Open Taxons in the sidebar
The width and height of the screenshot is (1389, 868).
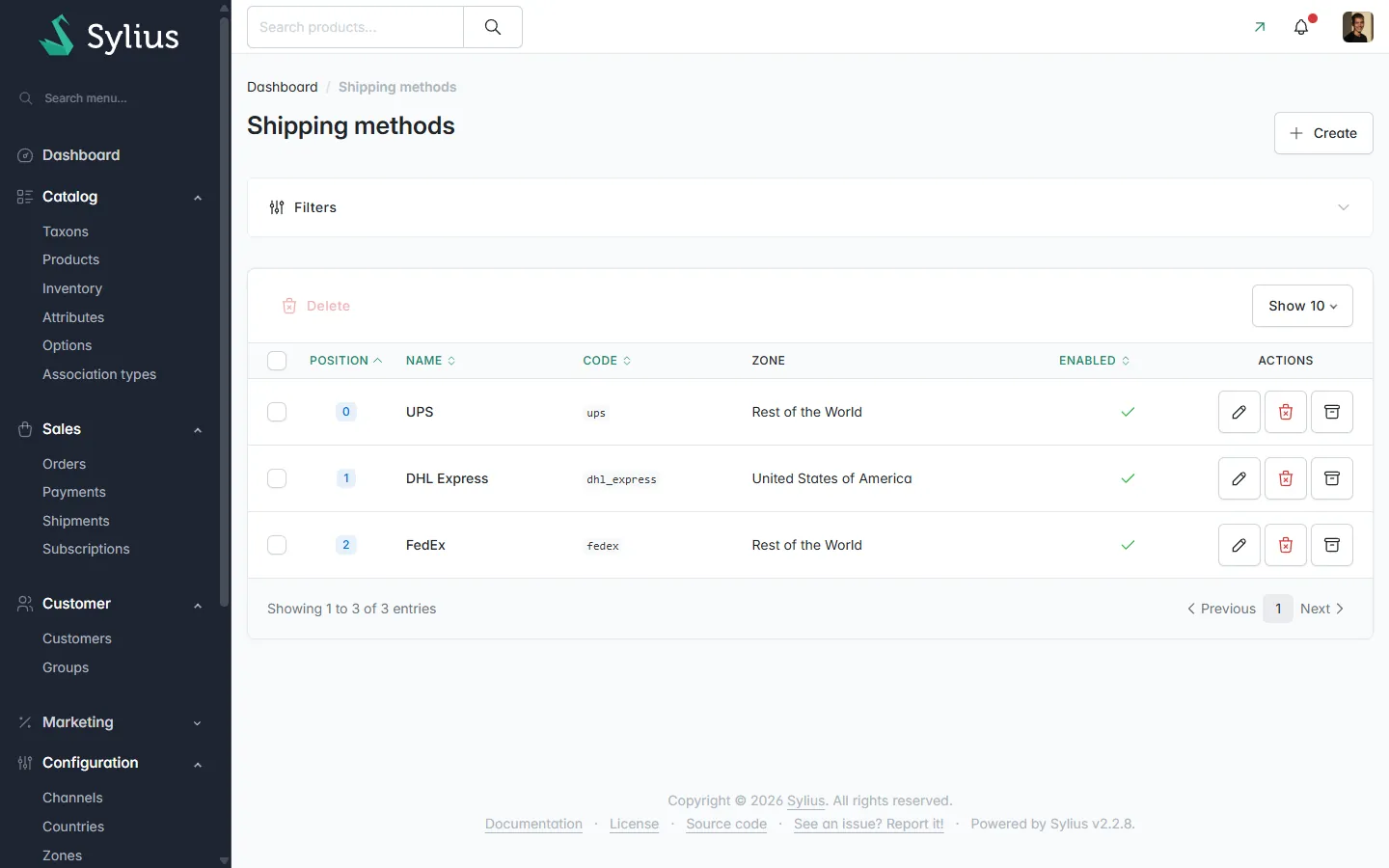(66, 231)
